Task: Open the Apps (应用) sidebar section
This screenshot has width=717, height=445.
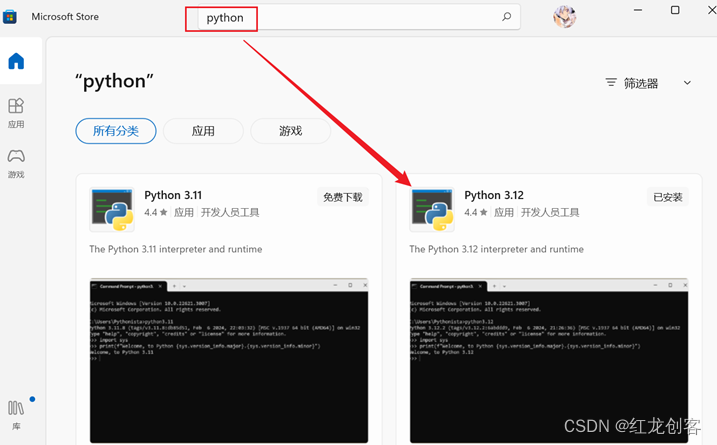Action: pos(16,113)
